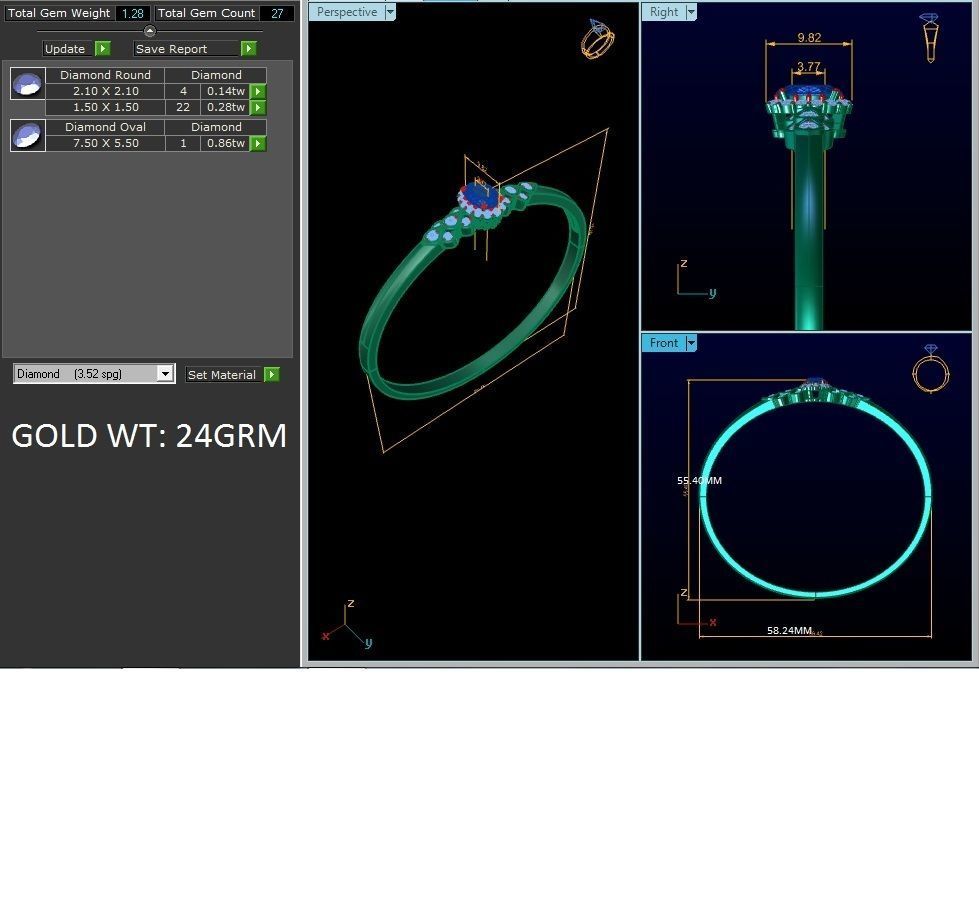Click the Front viewport label
Screen dimensions: 979x918
[664, 343]
